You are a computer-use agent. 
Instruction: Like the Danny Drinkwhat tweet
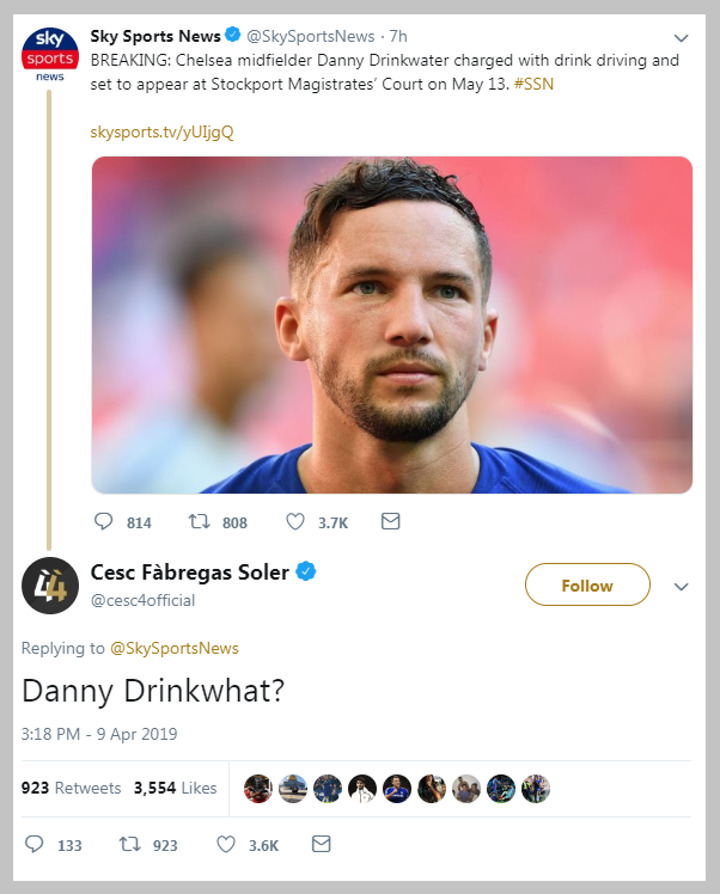coord(226,845)
